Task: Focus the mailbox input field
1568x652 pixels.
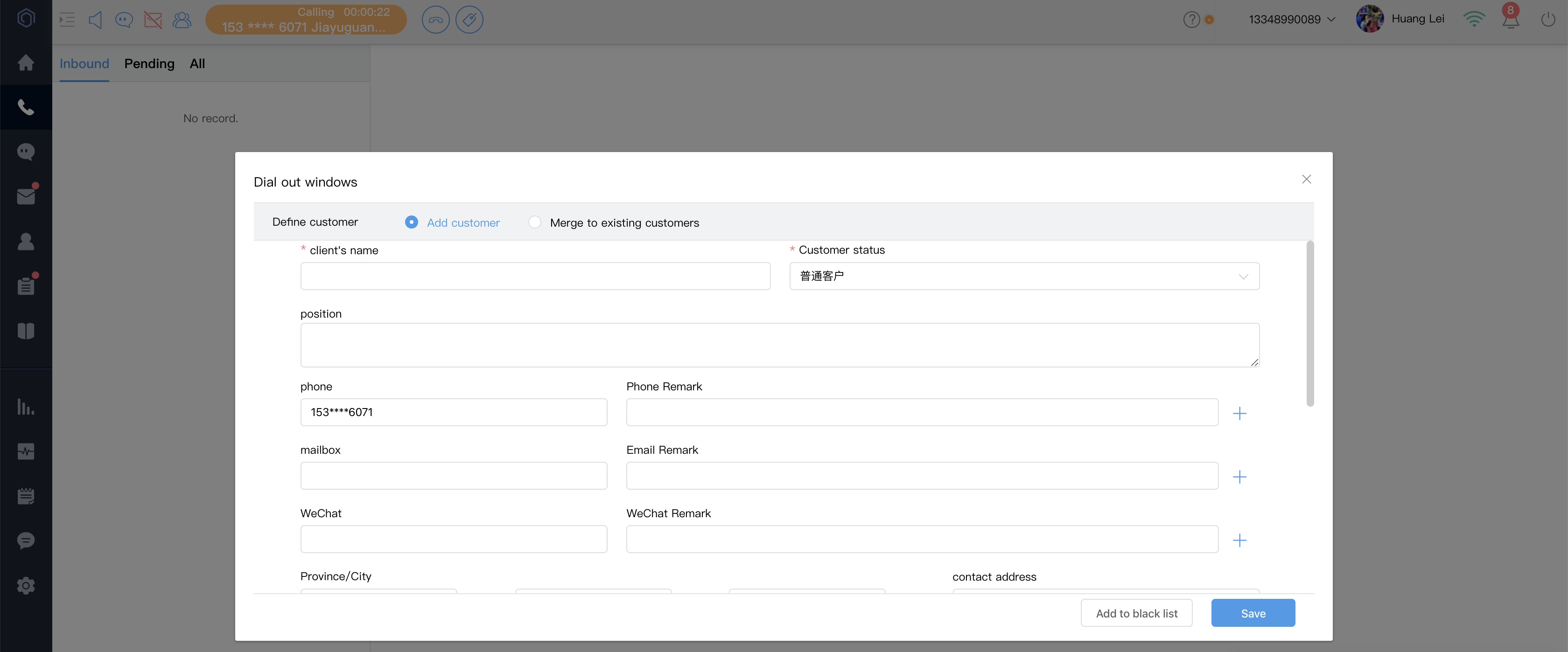Action: pyautogui.click(x=454, y=476)
